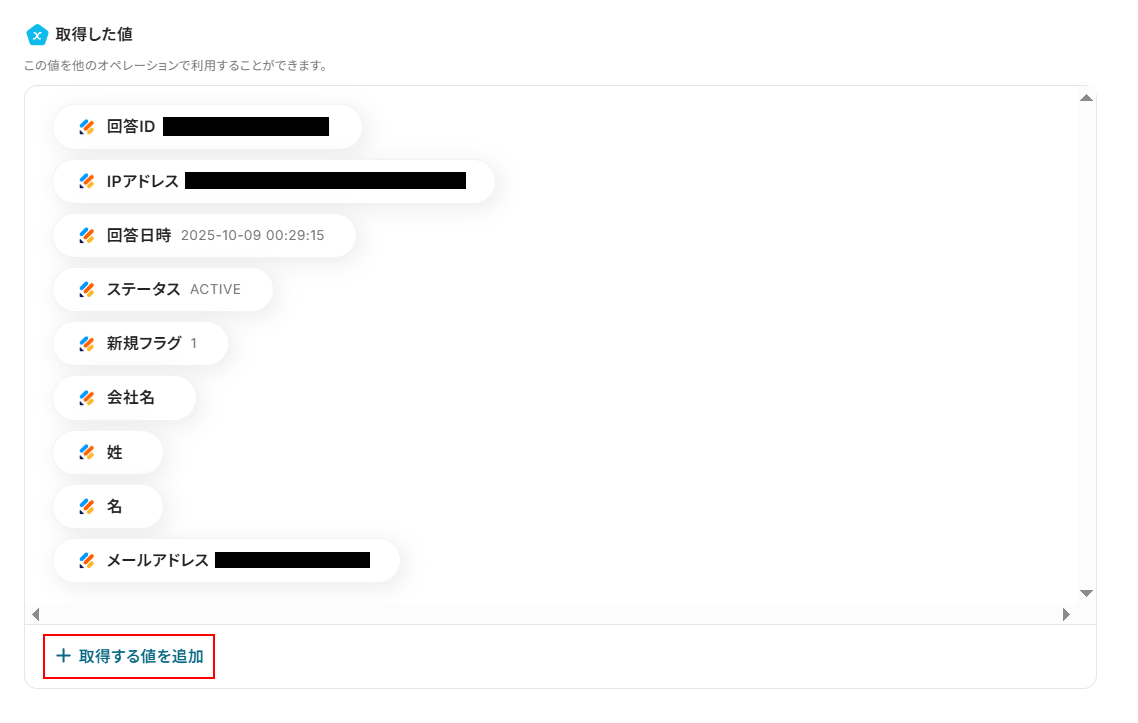
Task: Click the scroll right arrow
Action: coord(1066,614)
